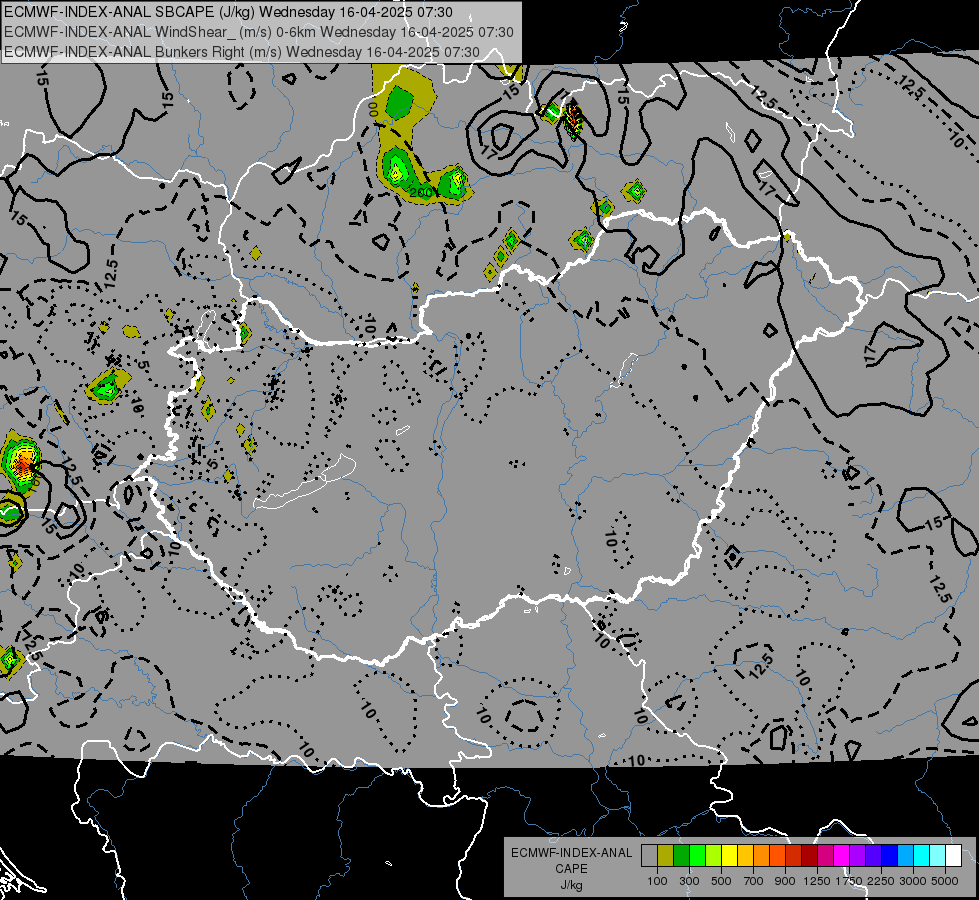
Task: Select the pure yellow legend swatch
Action: [729, 856]
